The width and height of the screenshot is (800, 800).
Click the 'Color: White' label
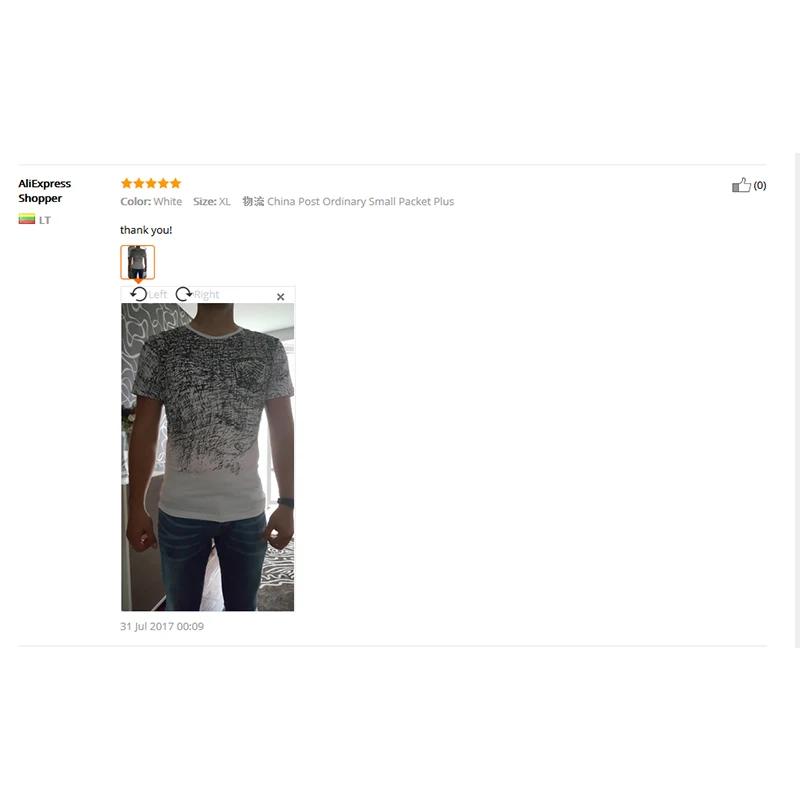tap(151, 202)
